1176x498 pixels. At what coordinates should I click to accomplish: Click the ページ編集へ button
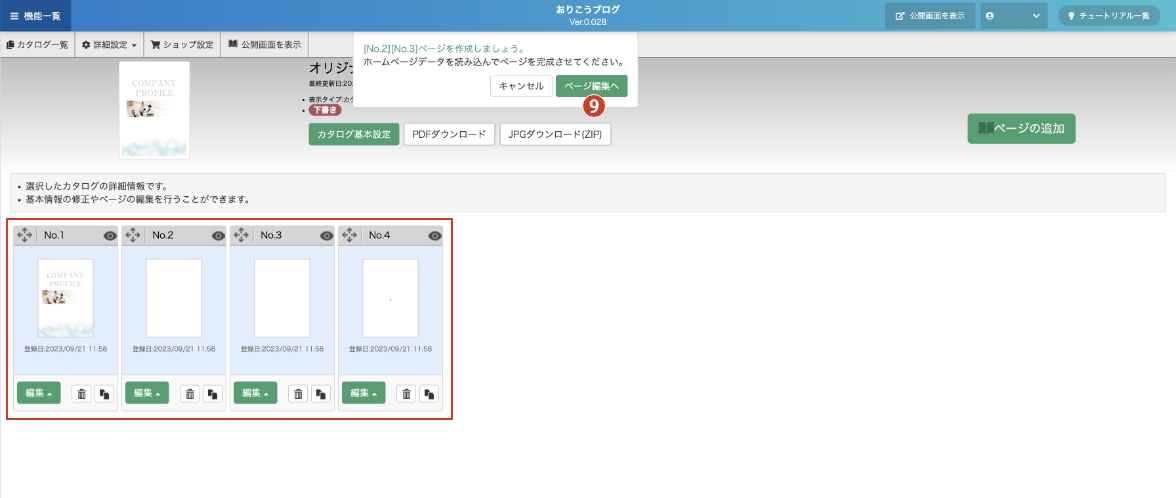tap(591, 86)
